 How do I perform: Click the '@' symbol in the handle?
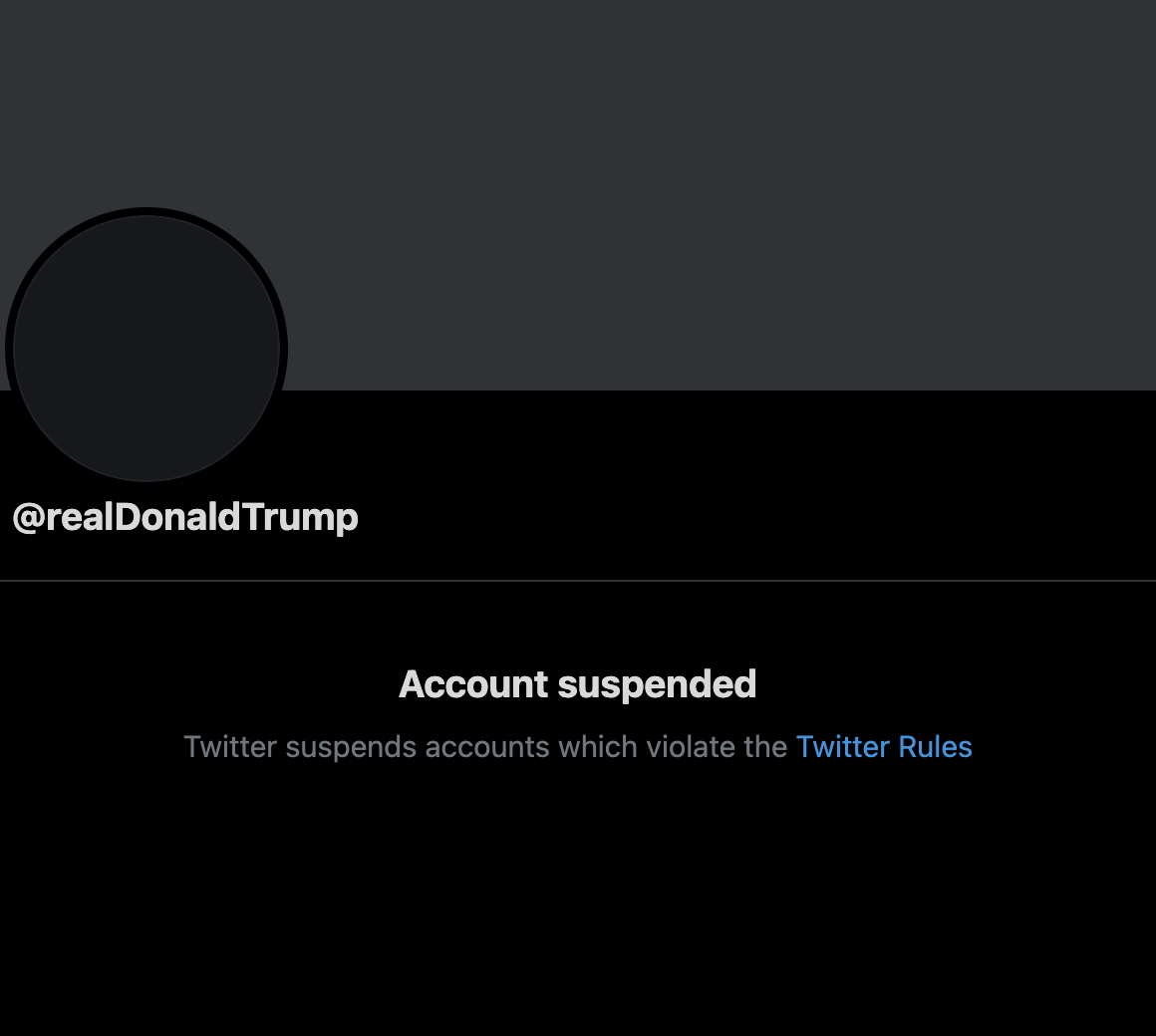click(28, 518)
